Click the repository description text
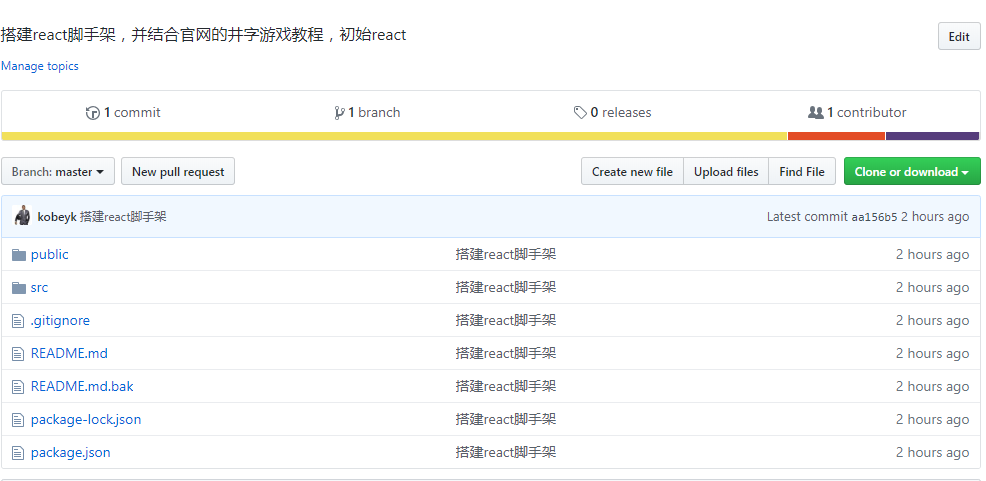This screenshot has height=481, width=986. tap(204, 35)
